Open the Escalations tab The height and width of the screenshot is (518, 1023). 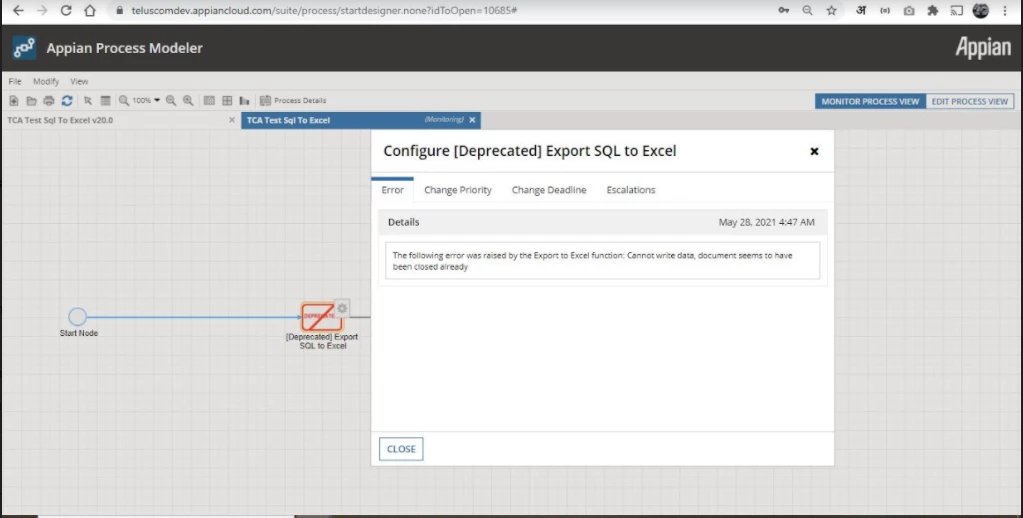point(631,190)
